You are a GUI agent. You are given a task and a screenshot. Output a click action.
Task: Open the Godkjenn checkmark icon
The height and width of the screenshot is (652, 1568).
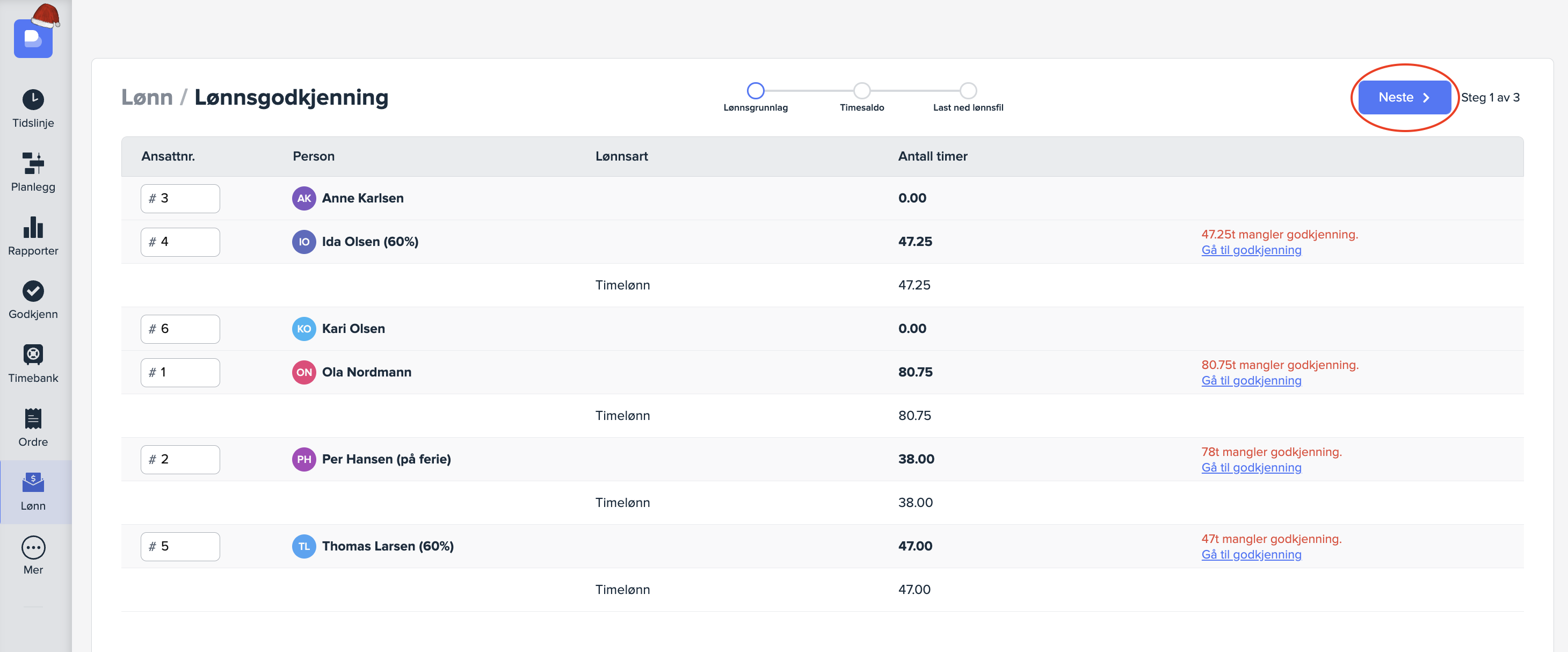[x=33, y=291]
